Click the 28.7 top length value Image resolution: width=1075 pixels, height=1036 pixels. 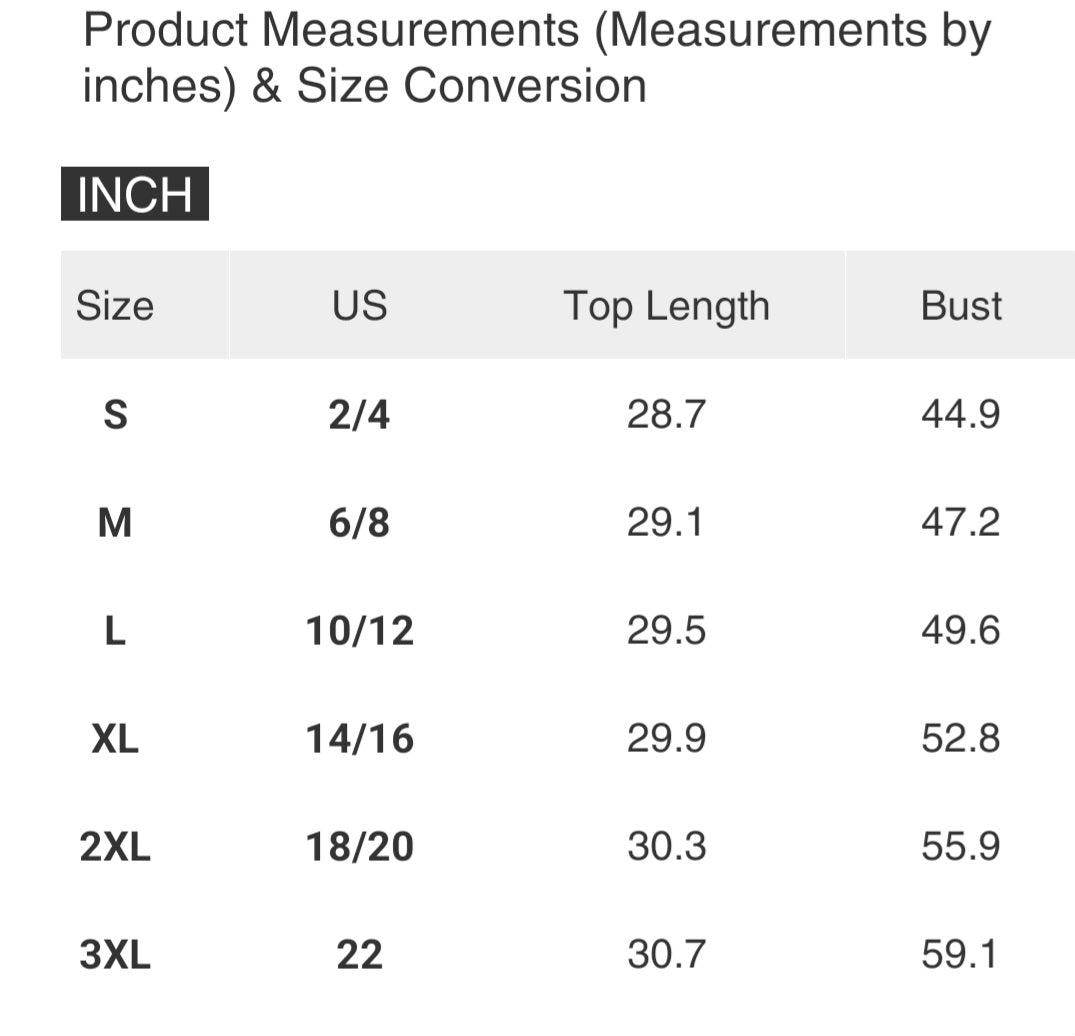[667, 414]
